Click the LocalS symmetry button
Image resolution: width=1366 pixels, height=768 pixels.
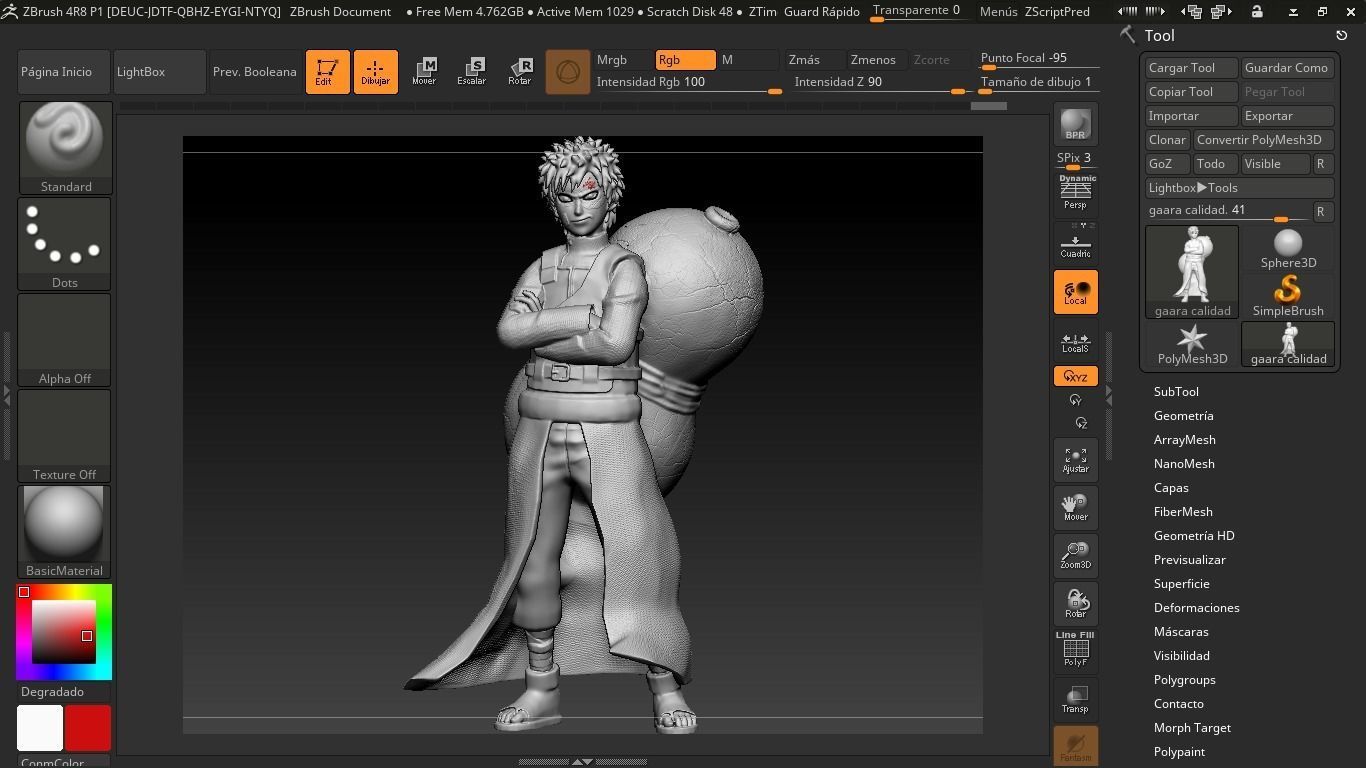tap(1076, 340)
